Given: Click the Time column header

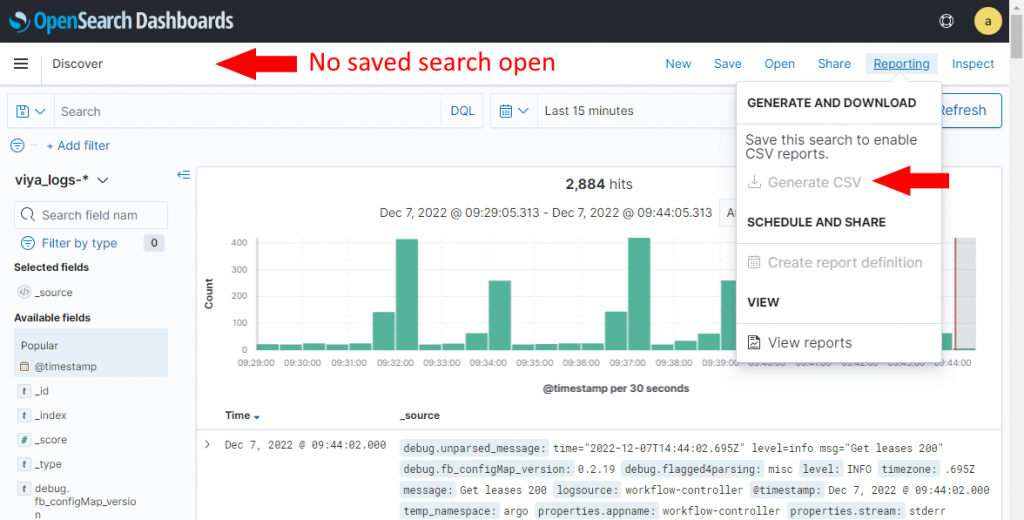Looking at the screenshot, I should pos(238,415).
